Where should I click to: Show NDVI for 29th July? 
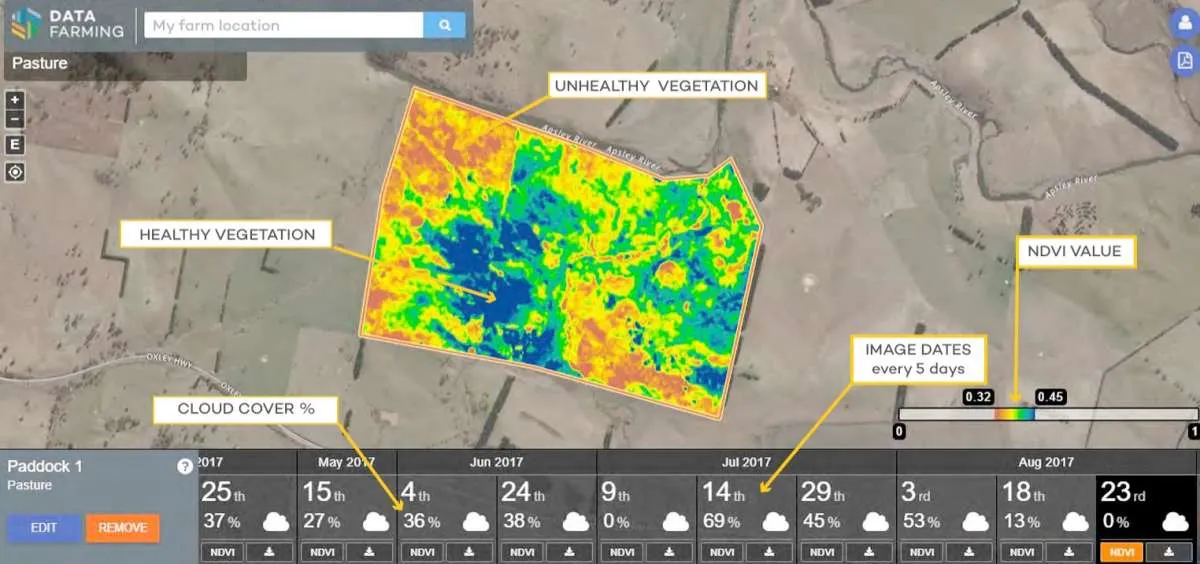tap(821, 552)
